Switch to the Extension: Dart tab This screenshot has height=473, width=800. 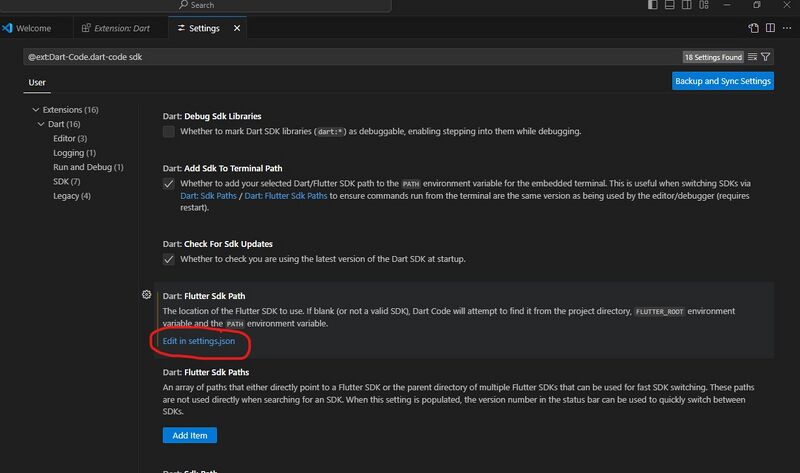pos(121,28)
